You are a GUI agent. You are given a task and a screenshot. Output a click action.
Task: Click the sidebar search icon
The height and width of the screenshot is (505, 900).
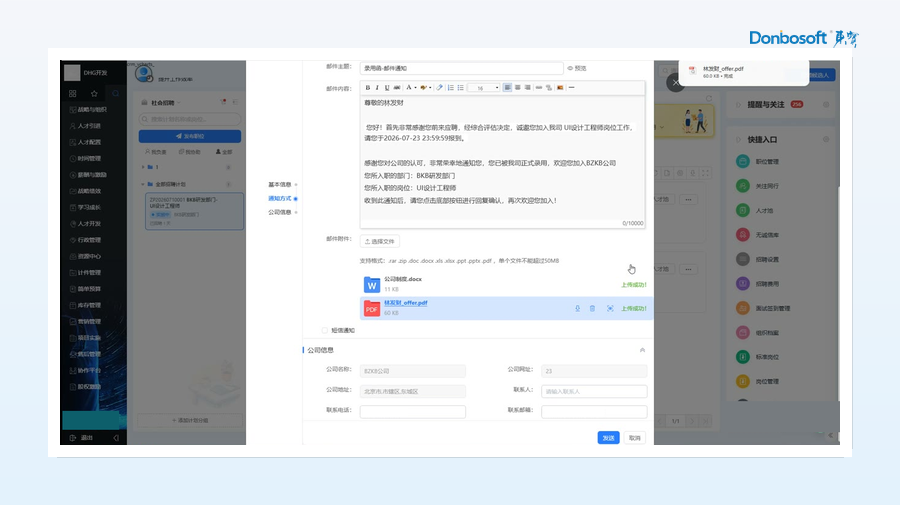pyautogui.click(x=115, y=94)
